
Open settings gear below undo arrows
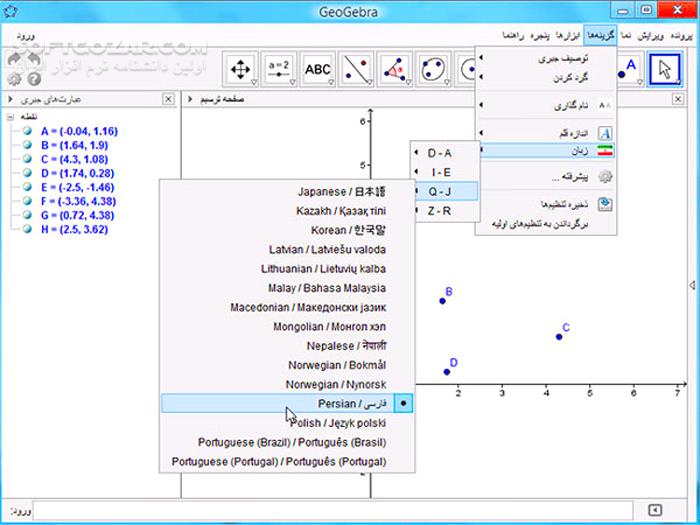tap(15, 79)
